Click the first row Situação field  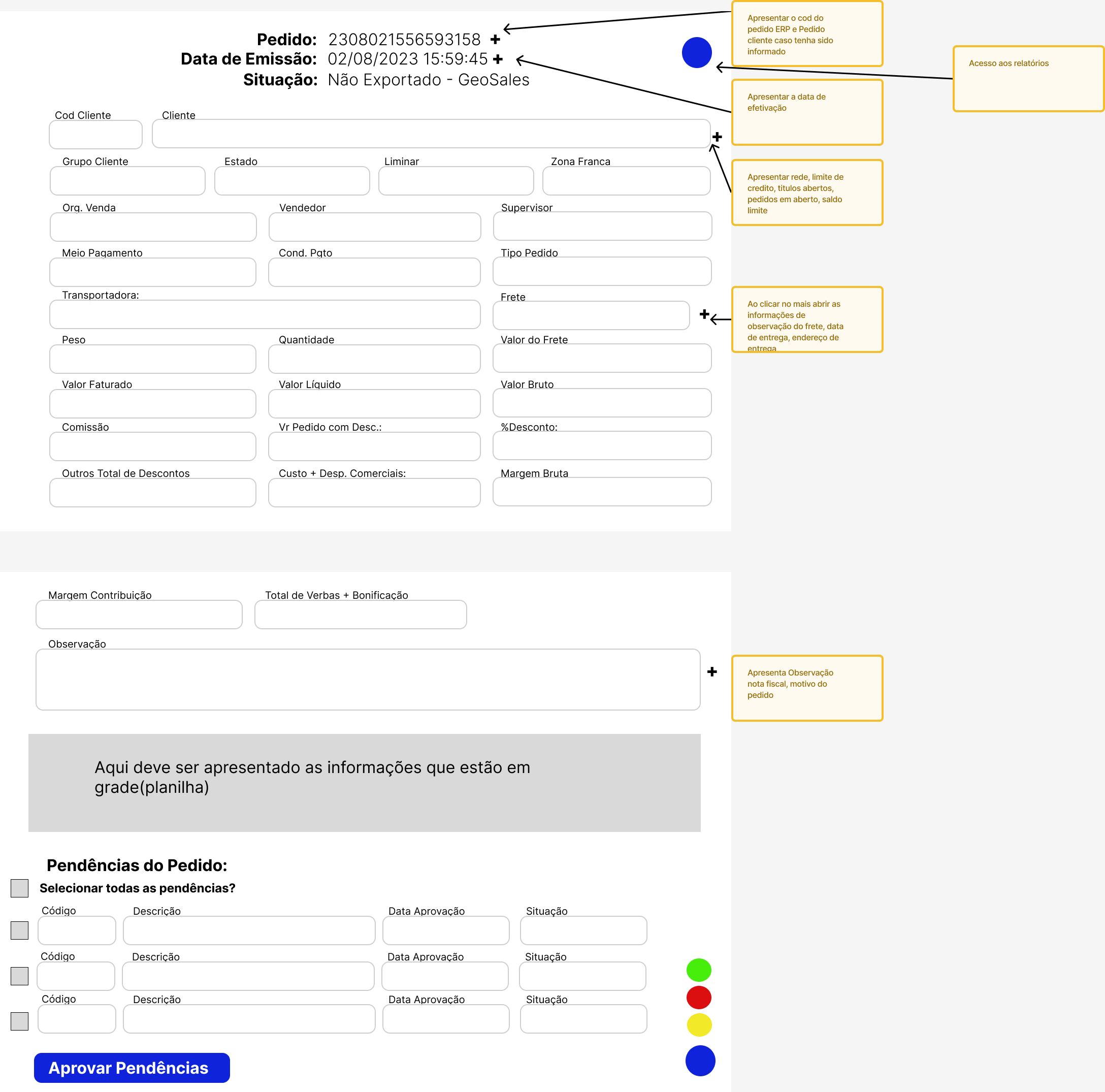[x=583, y=930]
